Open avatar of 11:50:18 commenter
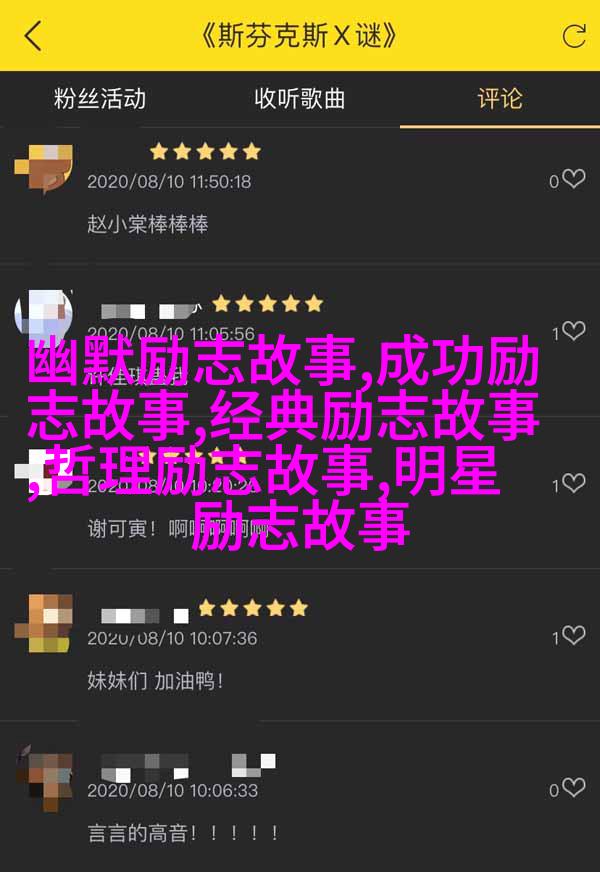Screen dimensions: 600x872 [43, 169]
